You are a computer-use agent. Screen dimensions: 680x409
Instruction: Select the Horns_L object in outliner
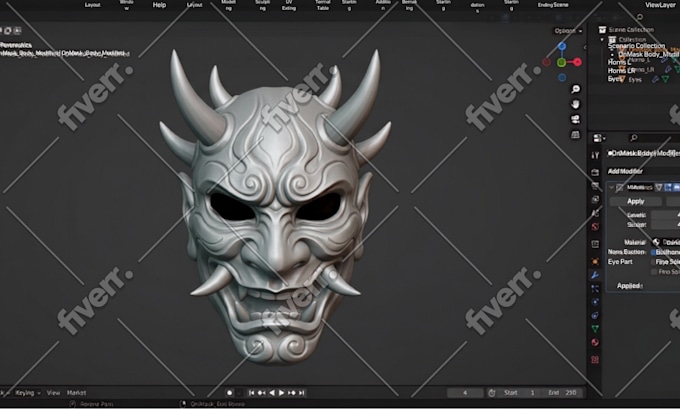pyautogui.click(x=641, y=62)
